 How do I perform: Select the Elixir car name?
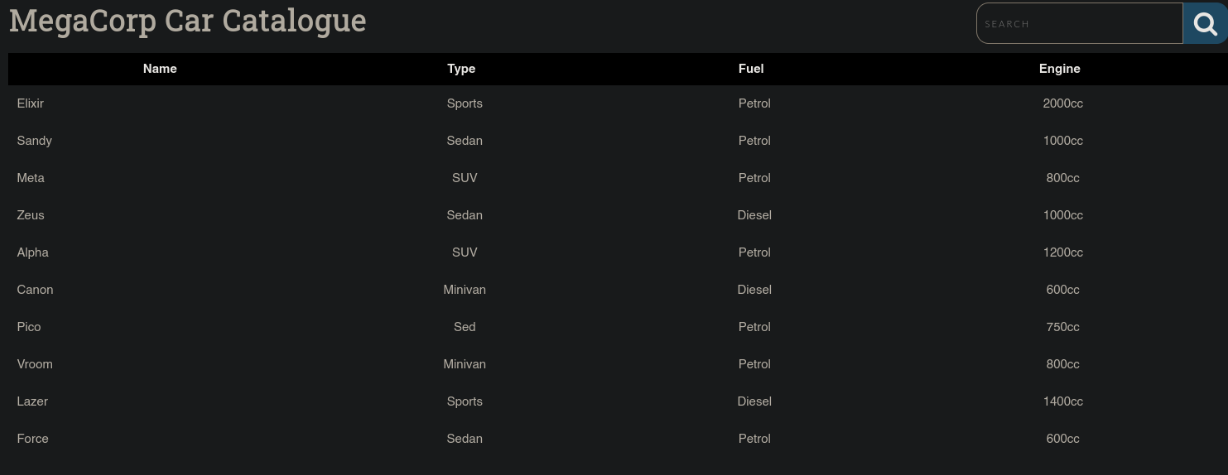point(30,104)
